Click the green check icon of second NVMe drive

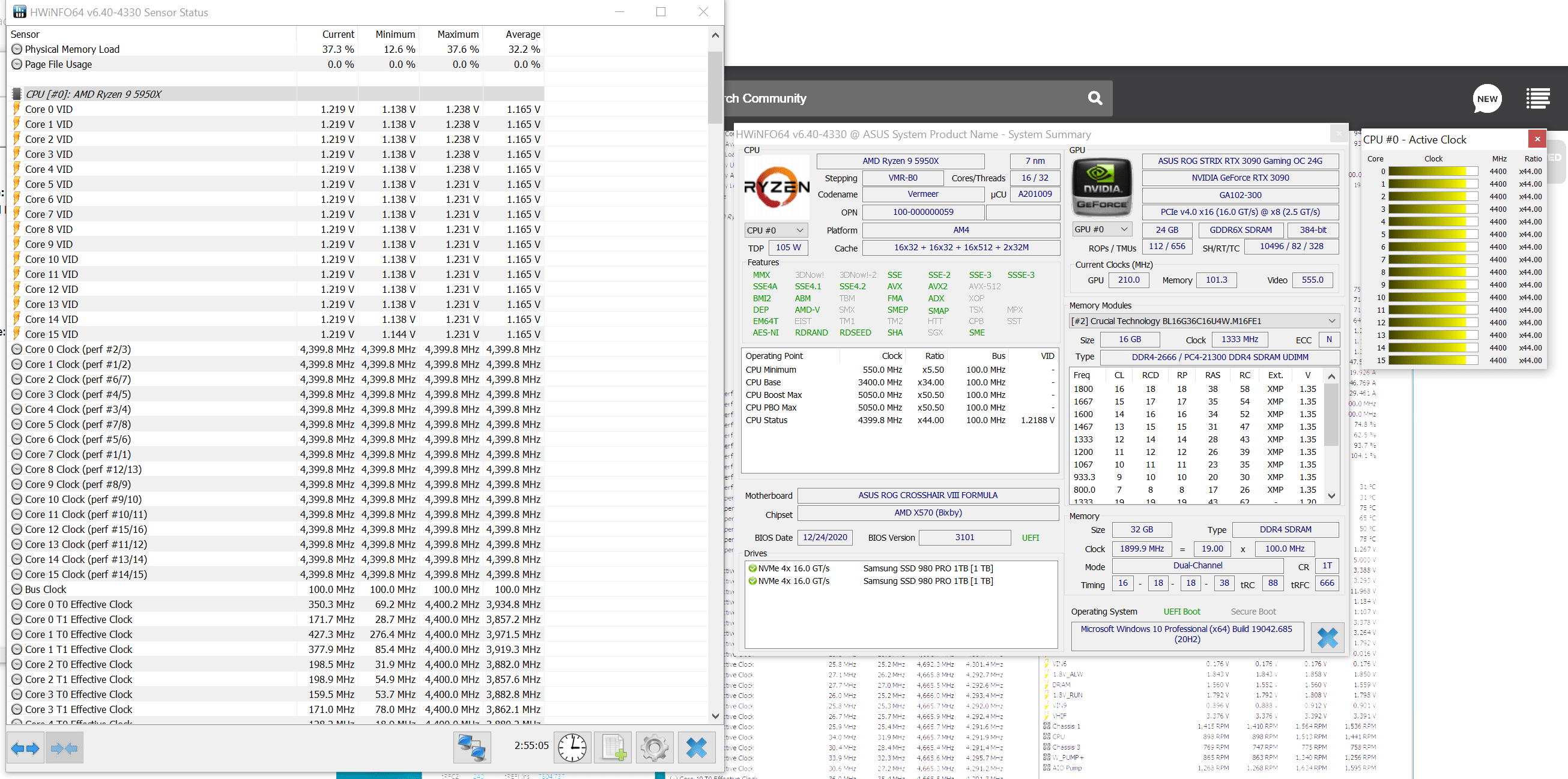click(752, 581)
